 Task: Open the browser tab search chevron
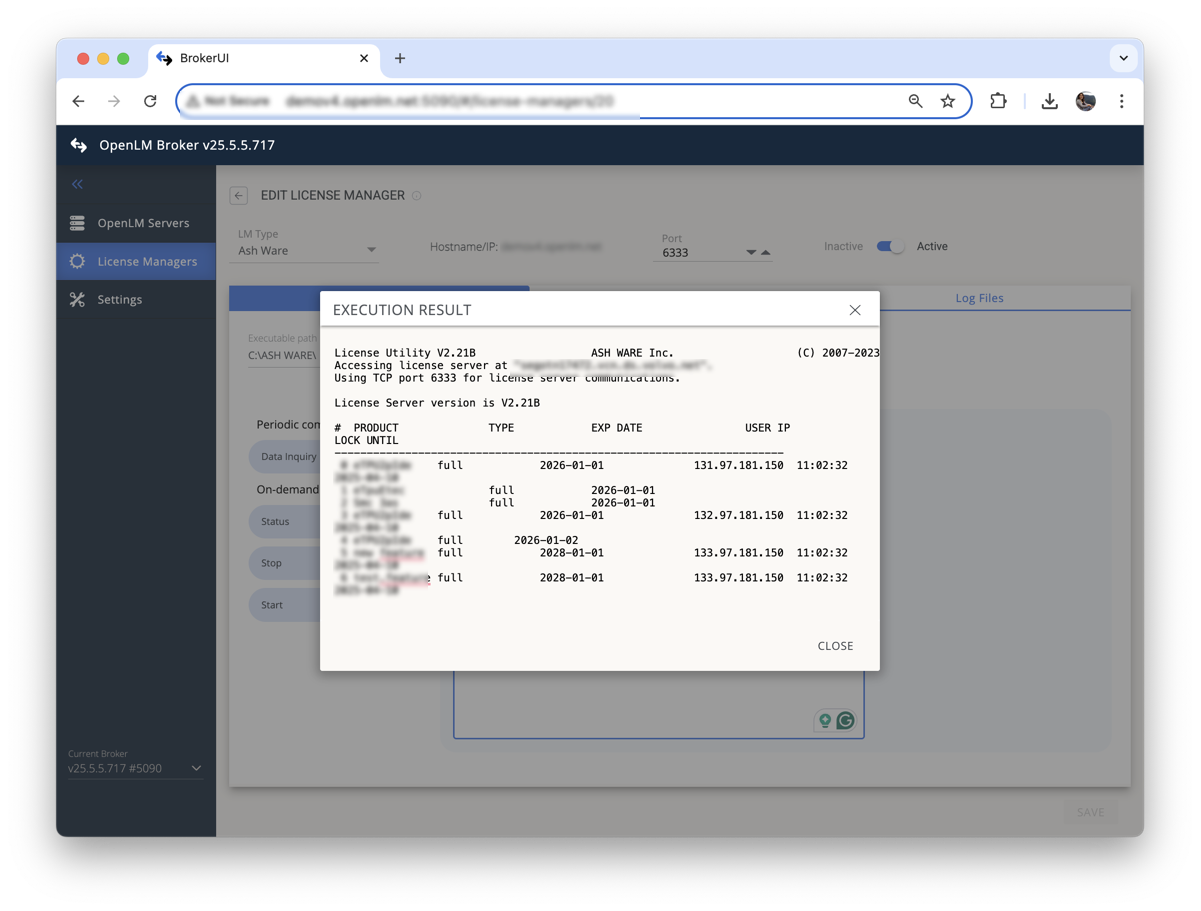click(x=1123, y=58)
